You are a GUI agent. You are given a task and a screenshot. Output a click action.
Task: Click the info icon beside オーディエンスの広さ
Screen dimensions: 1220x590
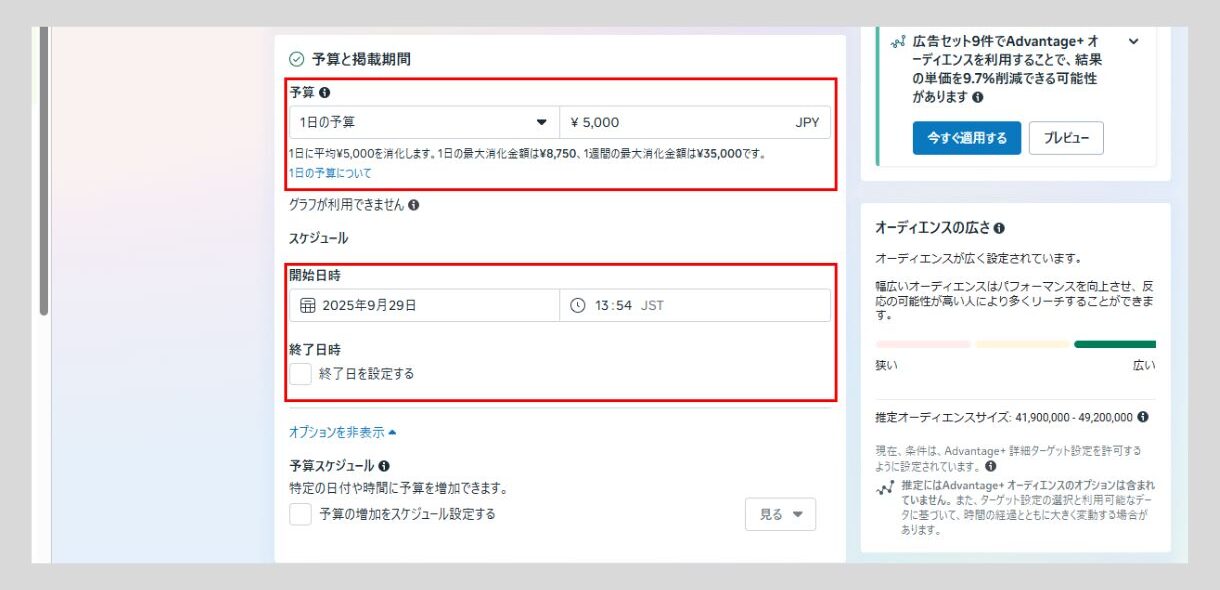[999, 228]
